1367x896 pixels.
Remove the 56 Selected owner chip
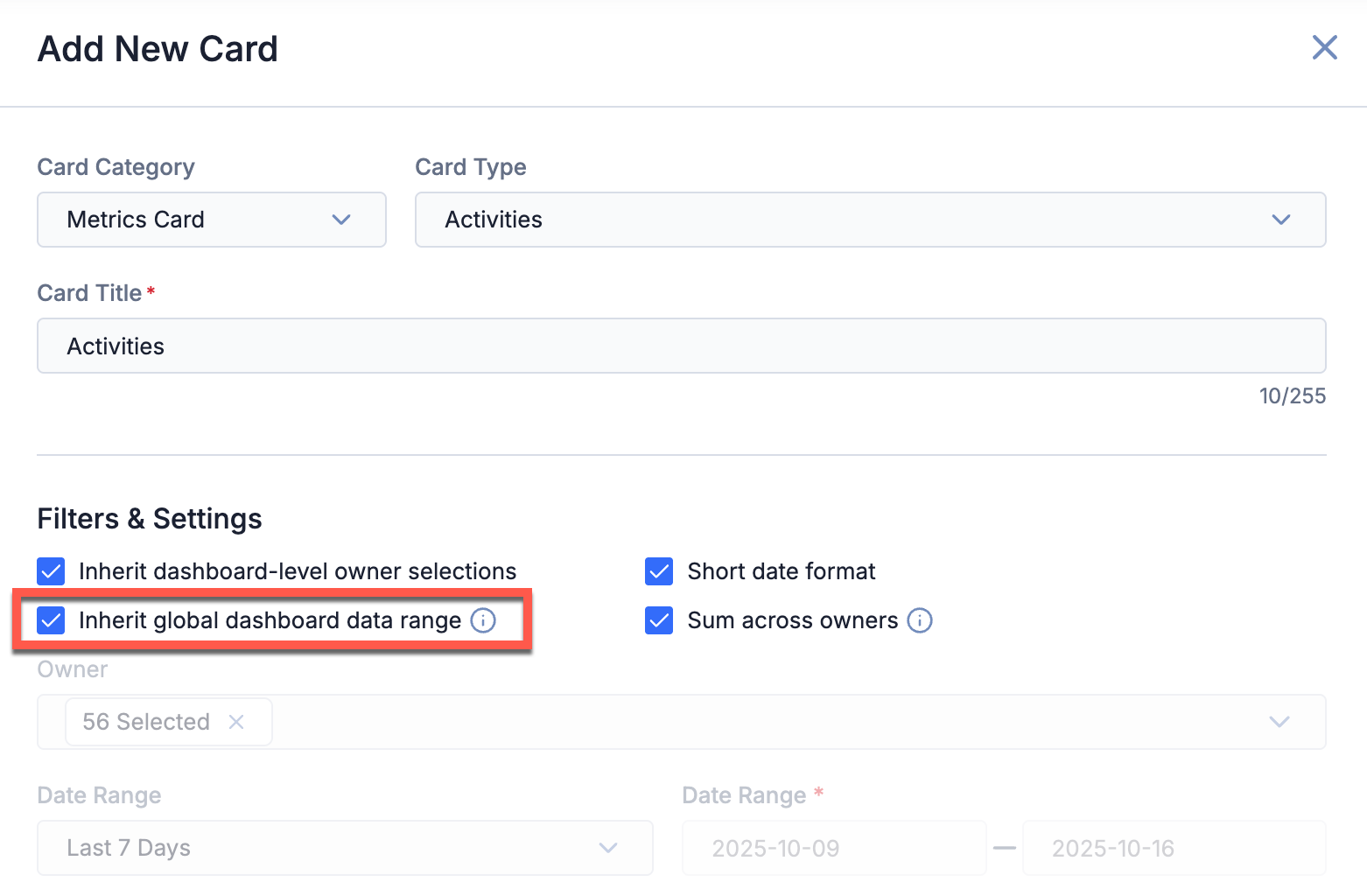point(236,722)
